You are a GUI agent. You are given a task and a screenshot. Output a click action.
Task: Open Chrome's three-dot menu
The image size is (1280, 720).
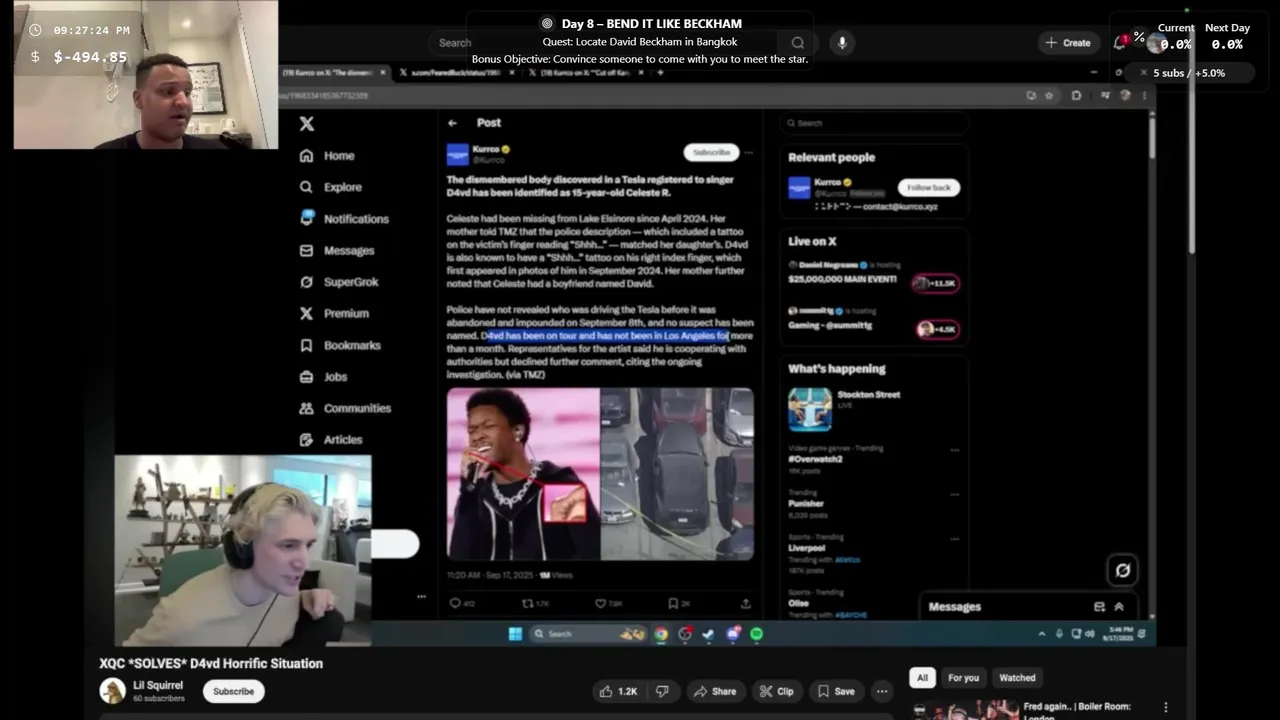tap(1145, 96)
